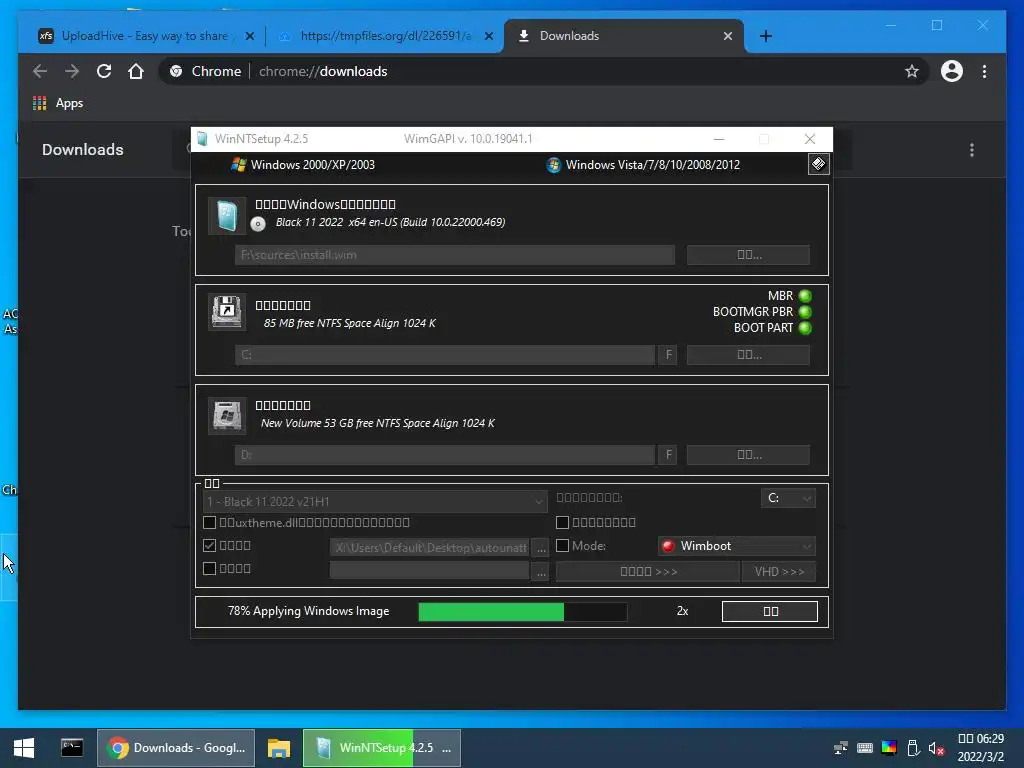Open the Black 11.2022 v21H1 edition dropdown
The width and height of the screenshot is (1024, 768).
point(375,502)
